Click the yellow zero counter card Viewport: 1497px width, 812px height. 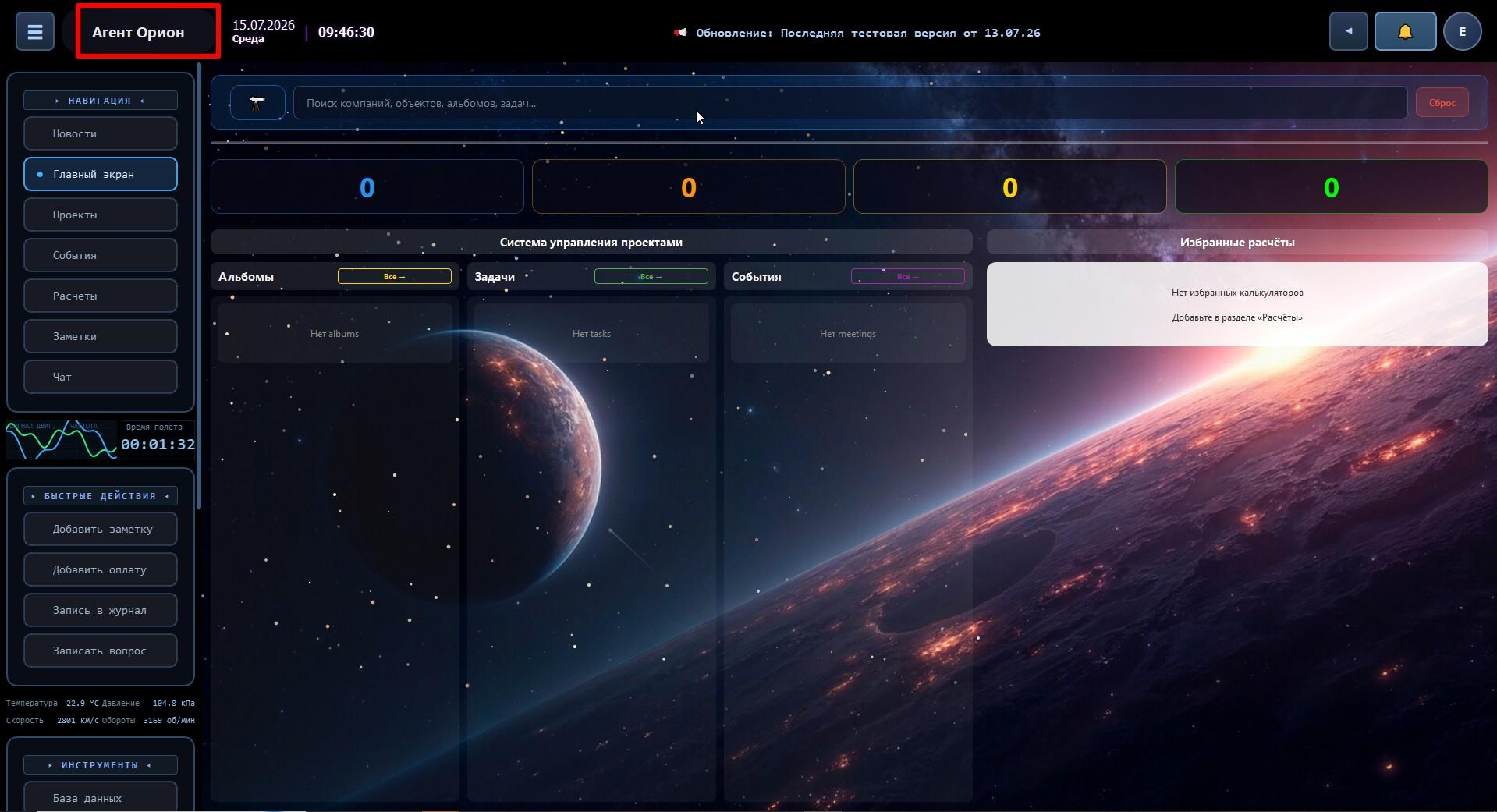[x=1010, y=186]
